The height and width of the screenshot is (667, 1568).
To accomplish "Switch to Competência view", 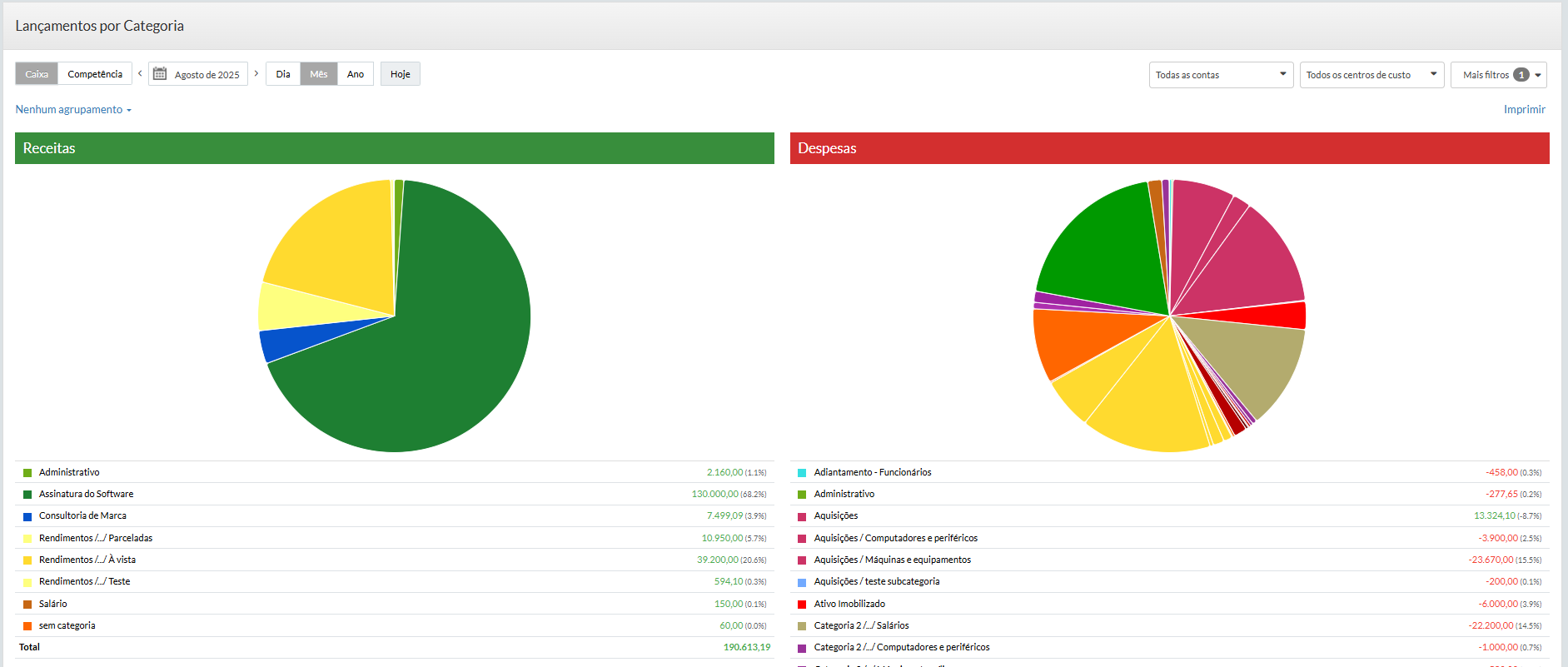I will [x=95, y=74].
